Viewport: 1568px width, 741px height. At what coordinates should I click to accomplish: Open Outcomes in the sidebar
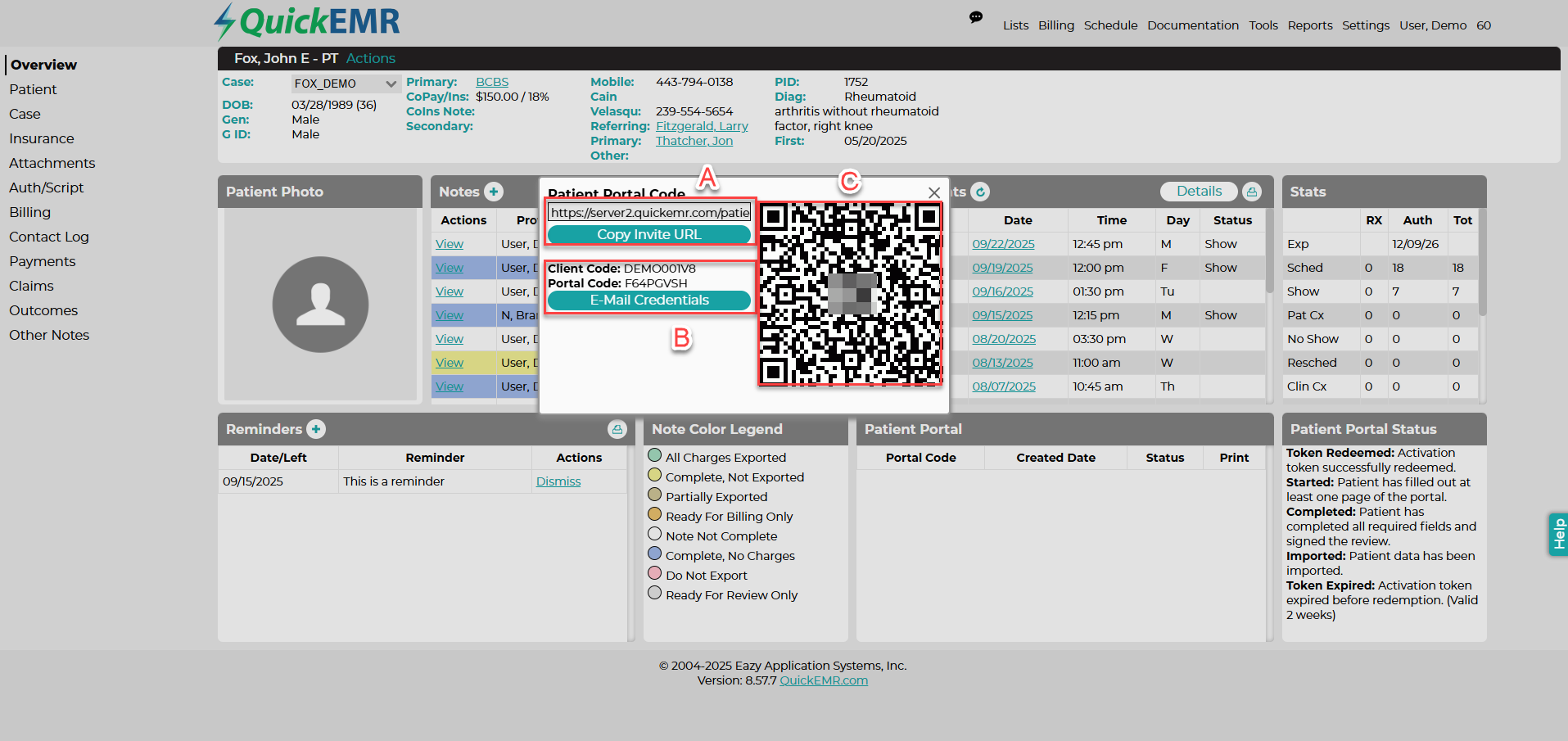[43, 310]
